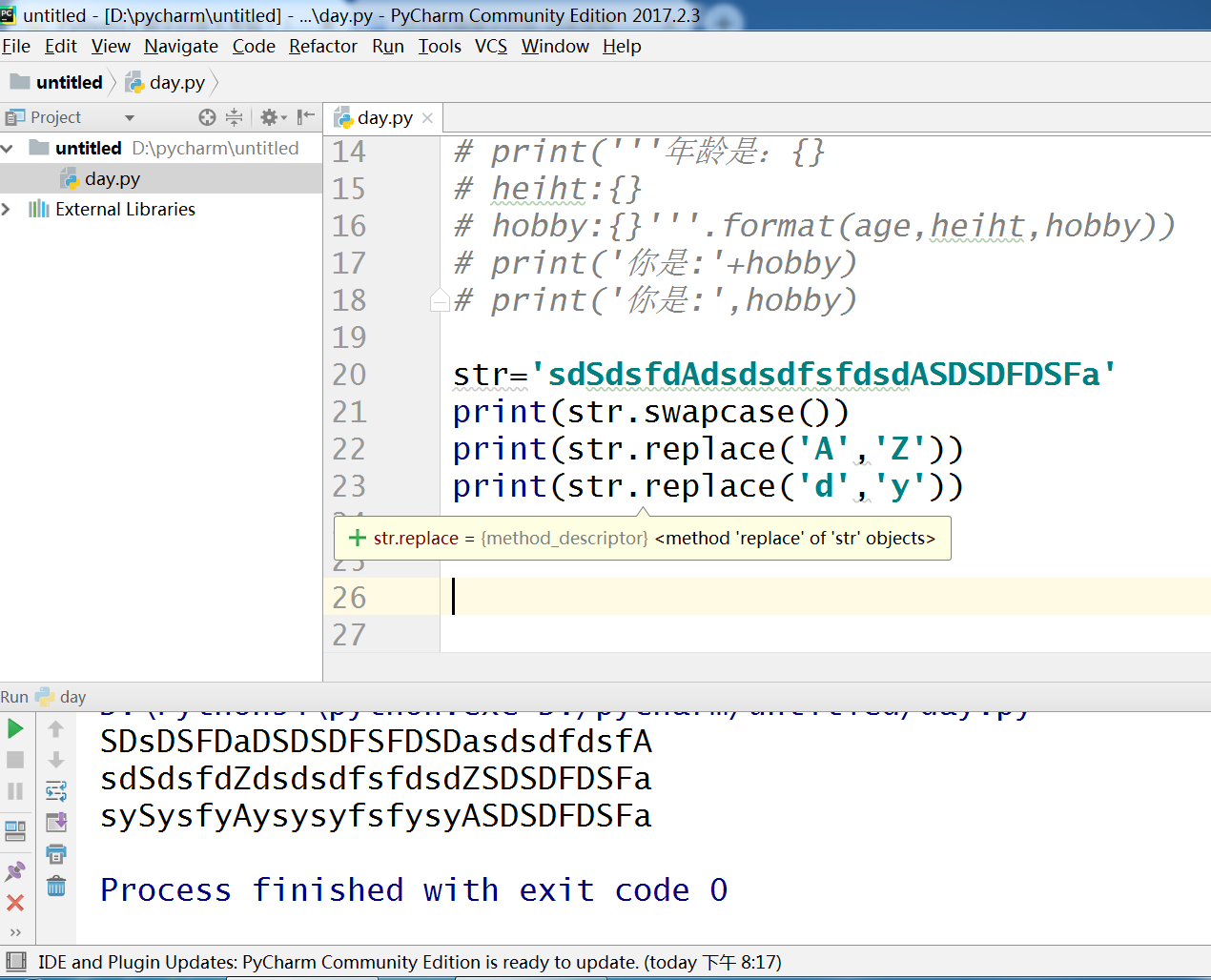Collapse the untitled project folder
Screen dimensions: 1211x980
tap(9, 149)
